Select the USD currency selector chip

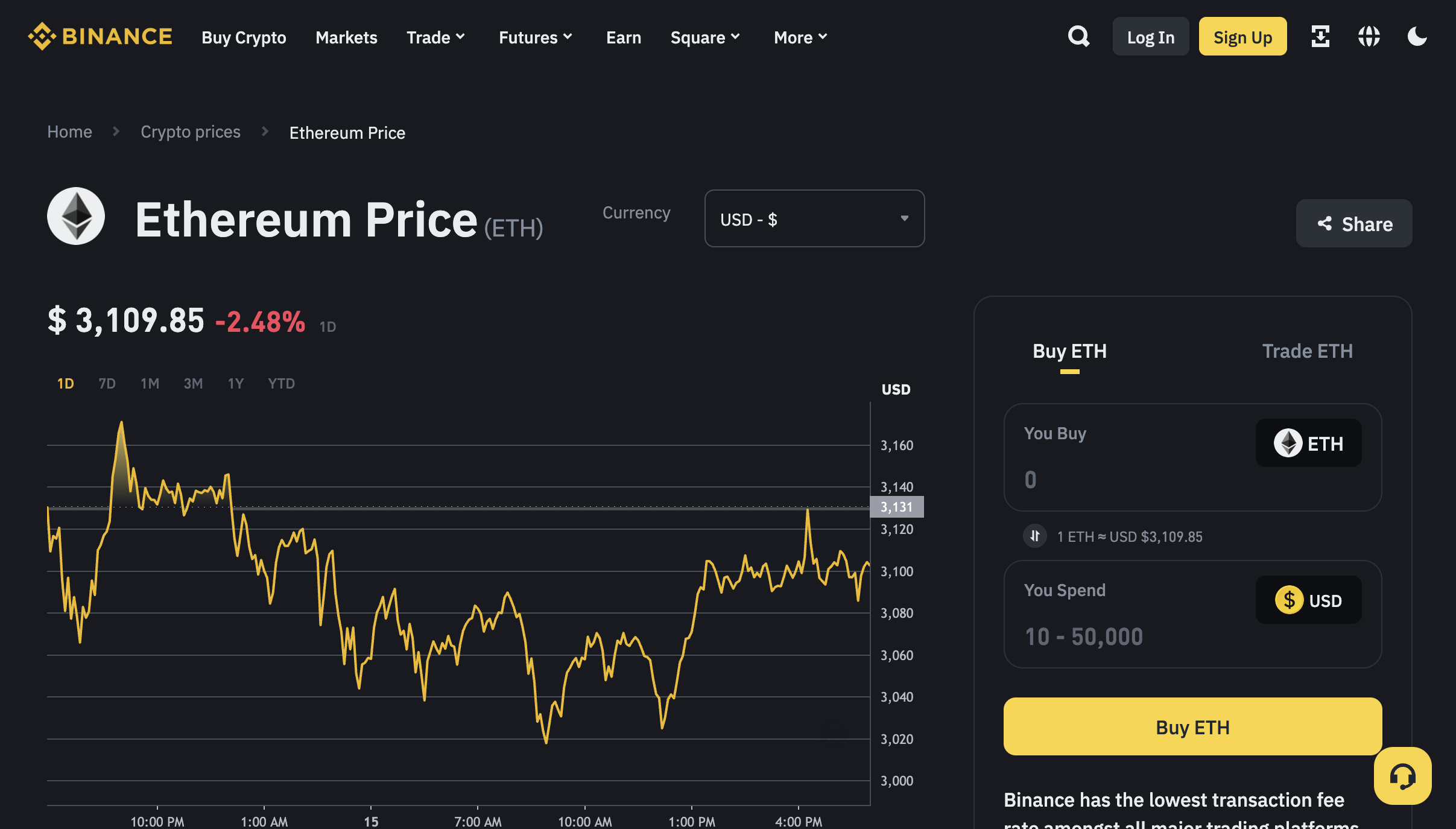click(1308, 600)
